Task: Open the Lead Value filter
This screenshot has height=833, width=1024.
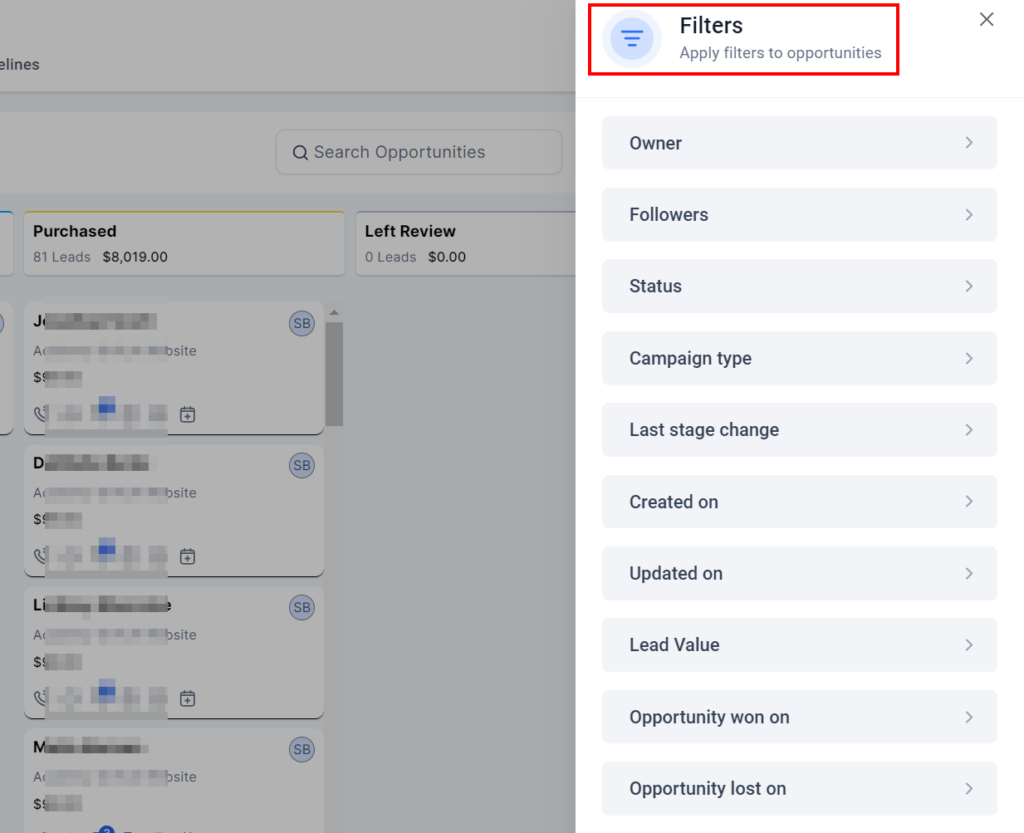Action: click(799, 645)
